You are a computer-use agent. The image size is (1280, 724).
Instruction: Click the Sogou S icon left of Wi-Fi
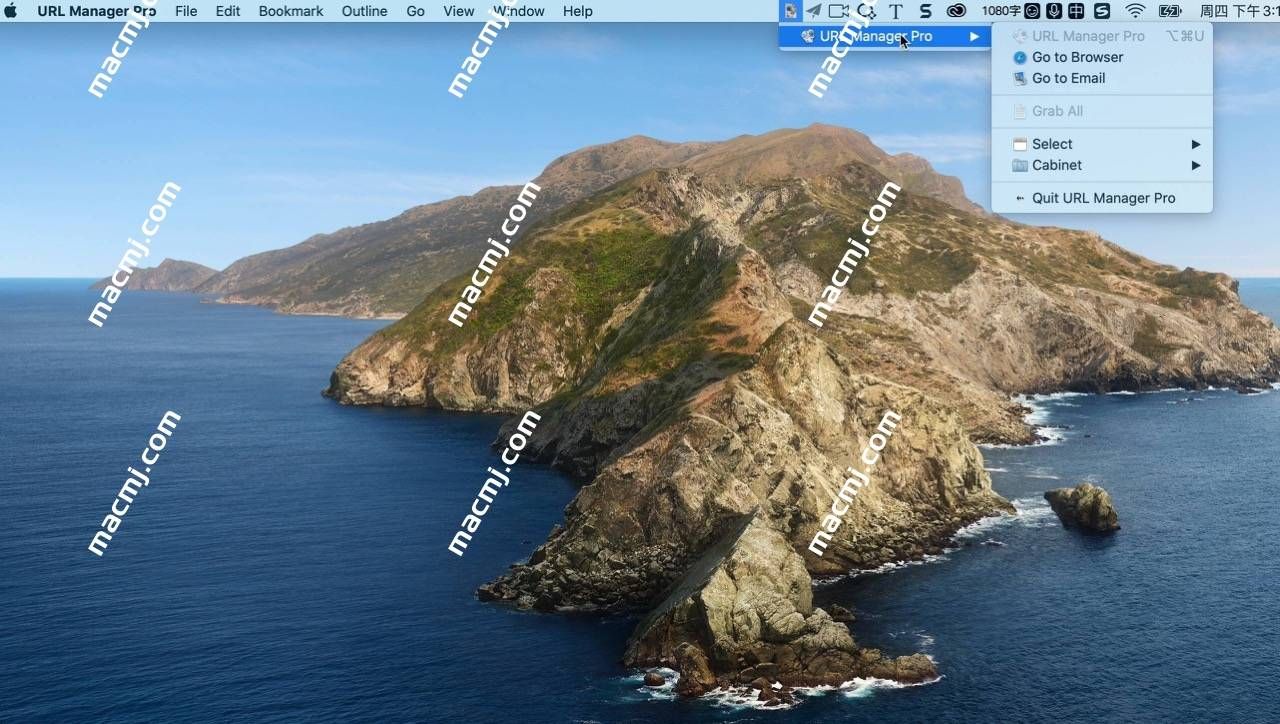coord(1102,11)
